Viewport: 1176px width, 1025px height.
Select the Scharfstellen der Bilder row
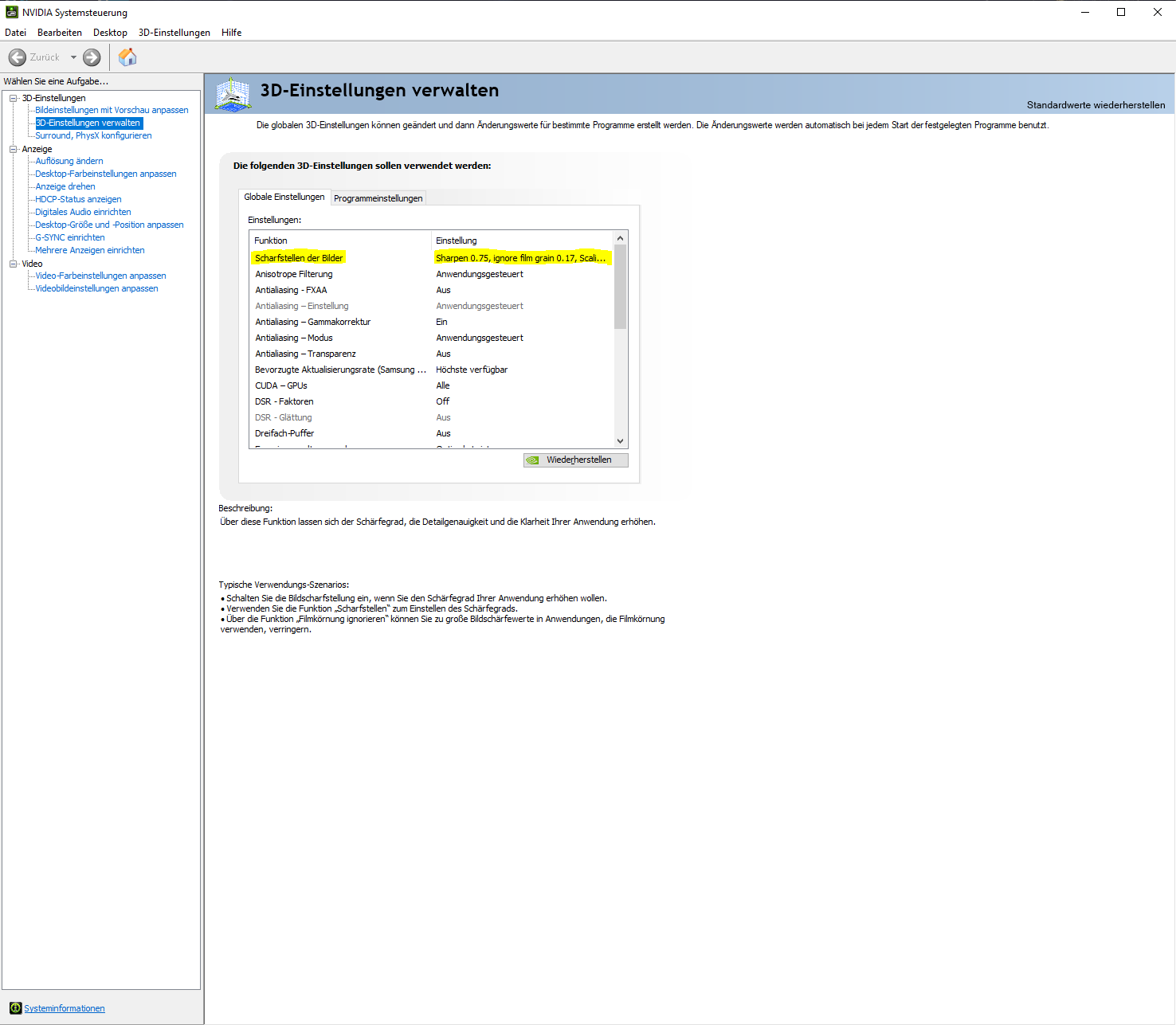pos(431,258)
